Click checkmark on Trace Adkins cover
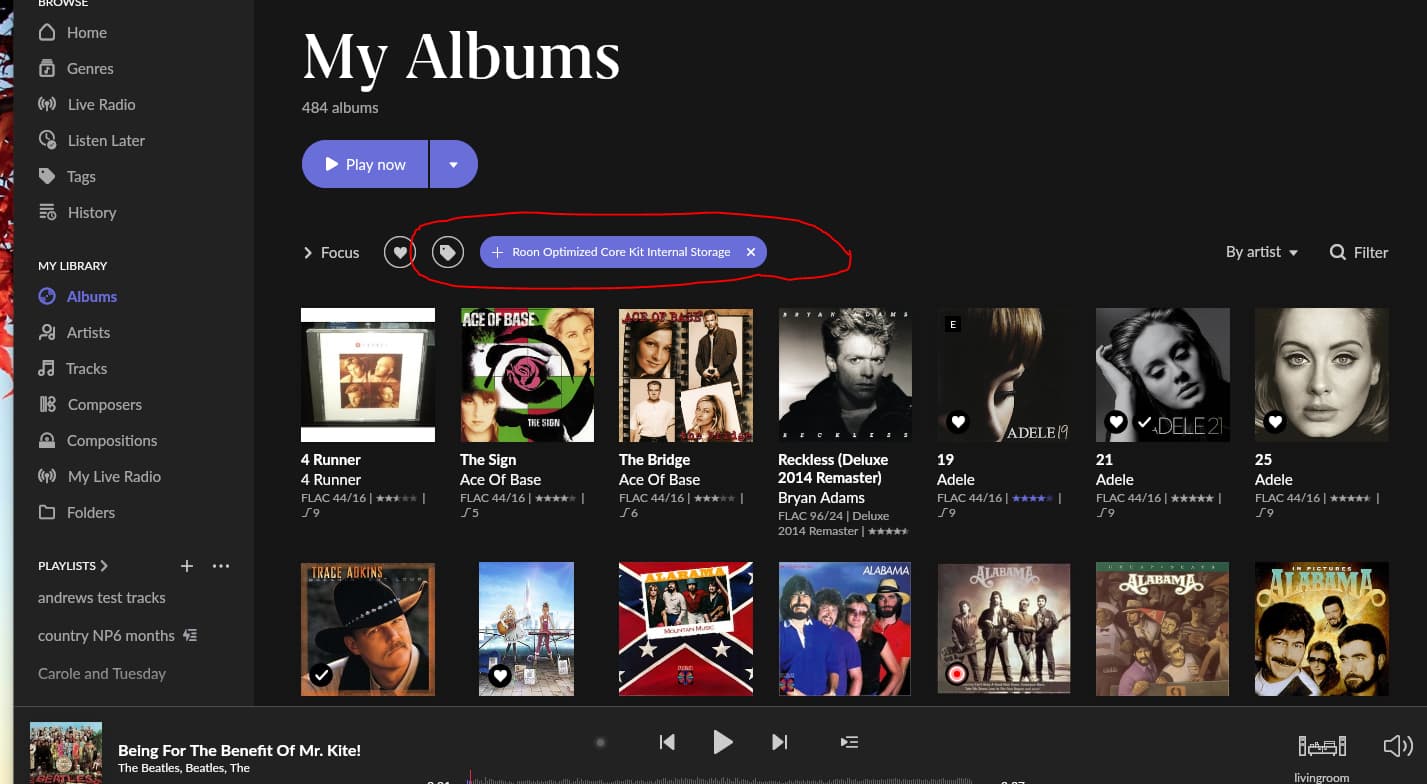Image resolution: width=1427 pixels, height=784 pixels. click(x=321, y=676)
